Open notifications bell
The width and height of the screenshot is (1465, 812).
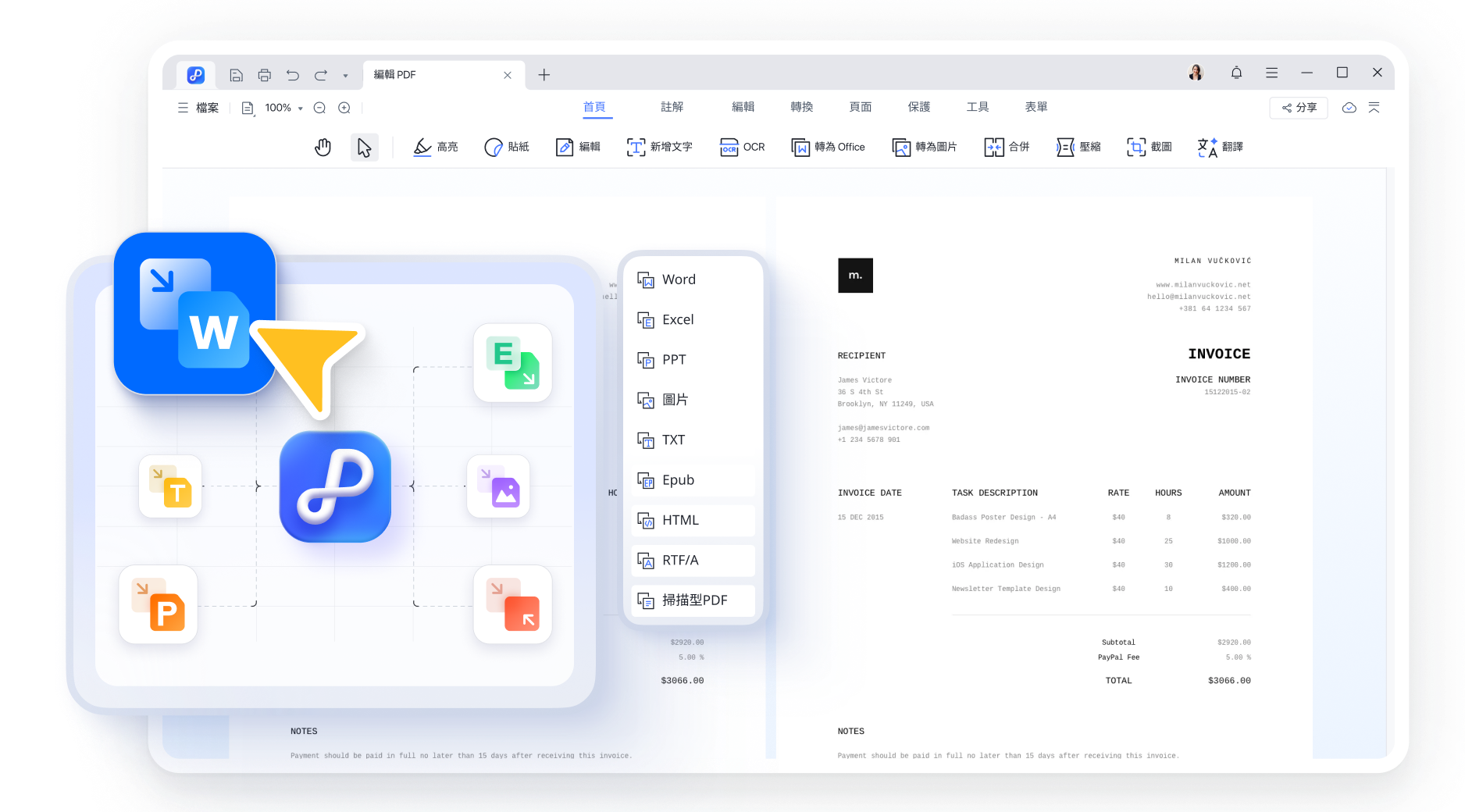tap(1236, 73)
